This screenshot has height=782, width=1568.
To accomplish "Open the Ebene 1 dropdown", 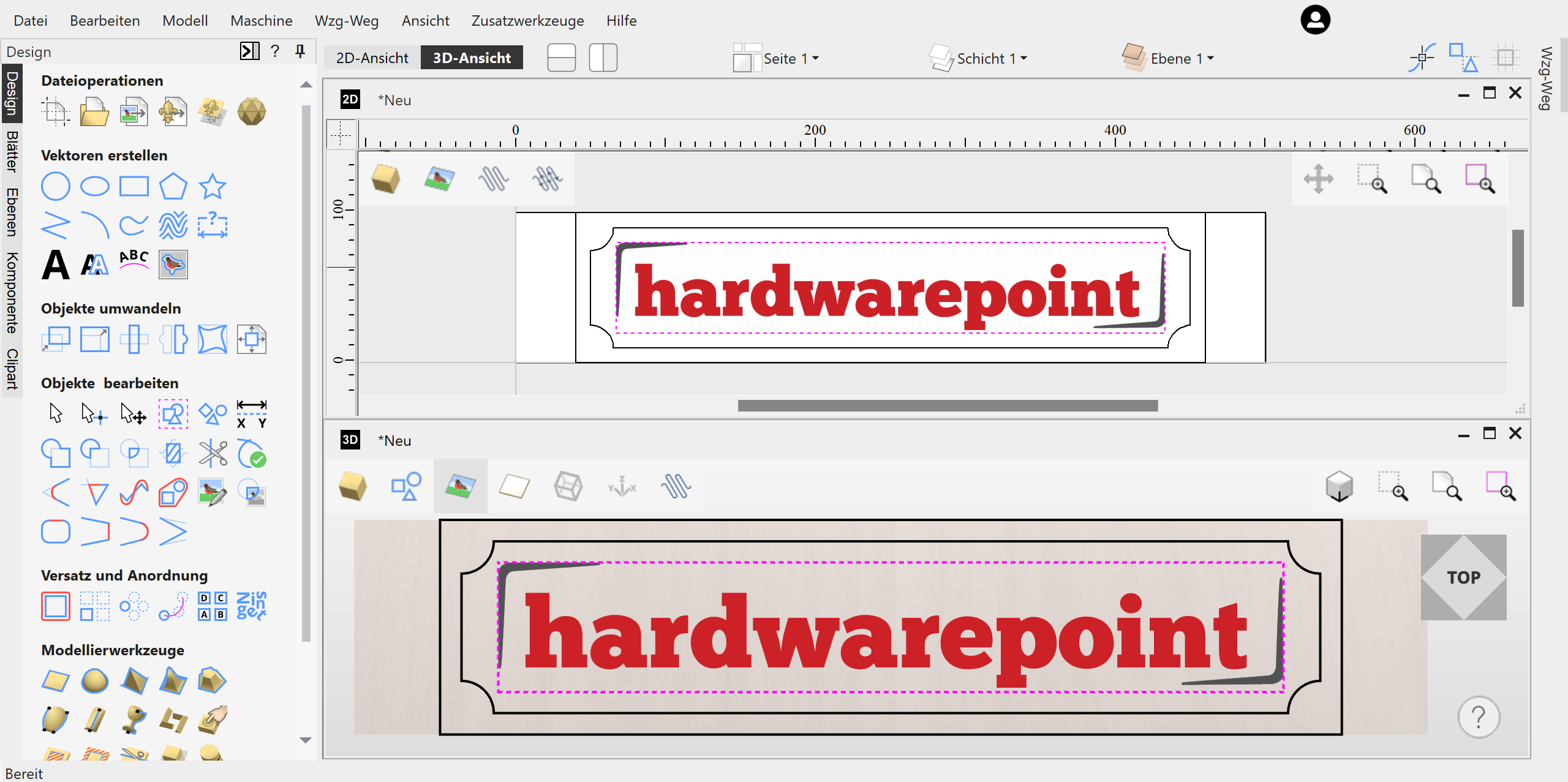I will 1168,58.
